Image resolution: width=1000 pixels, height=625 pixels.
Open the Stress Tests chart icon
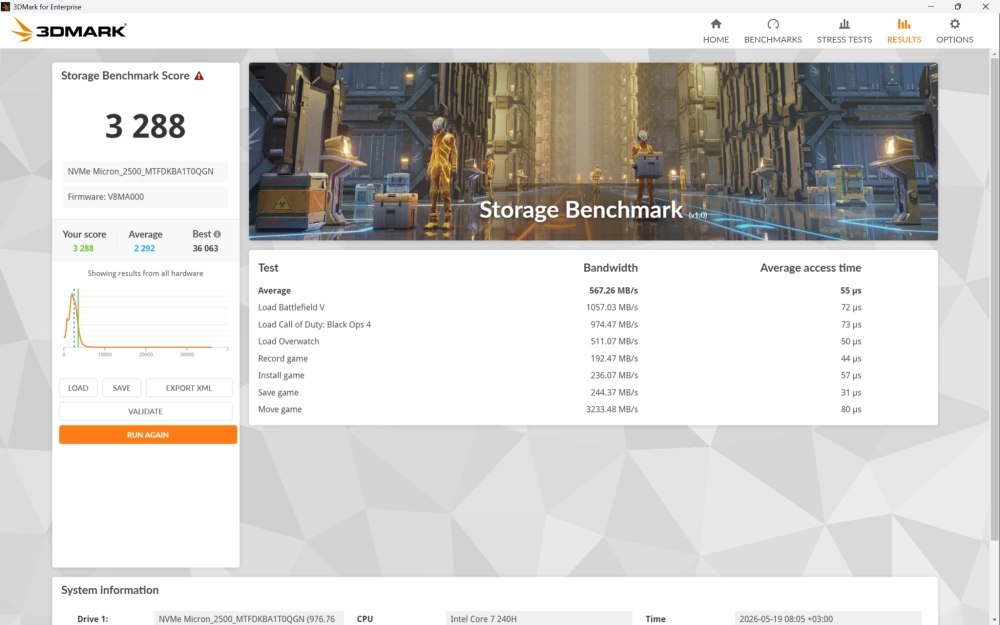point(844,24)
